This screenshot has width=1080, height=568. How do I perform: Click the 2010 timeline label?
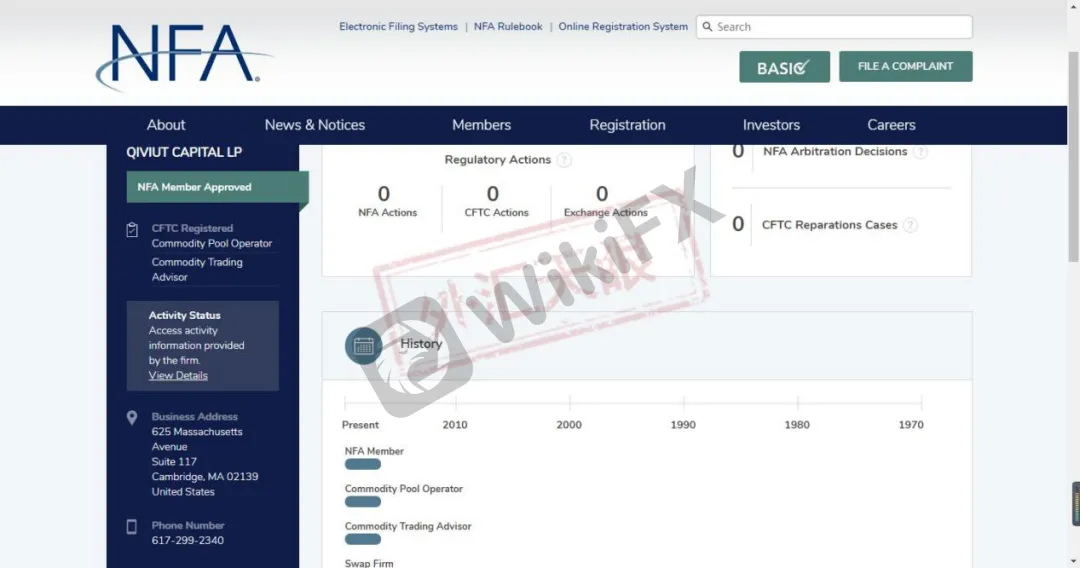pos(455,425)
